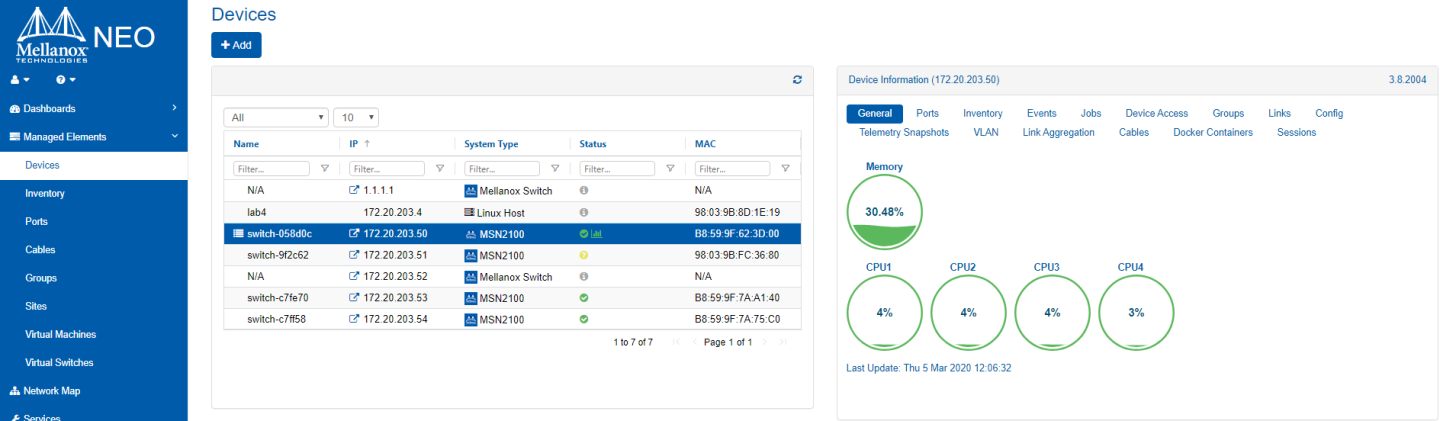Click the yellow warning status icon for switch-9f2c62
The width and height of the screenshot is (1440, 421).
[584, 255]
